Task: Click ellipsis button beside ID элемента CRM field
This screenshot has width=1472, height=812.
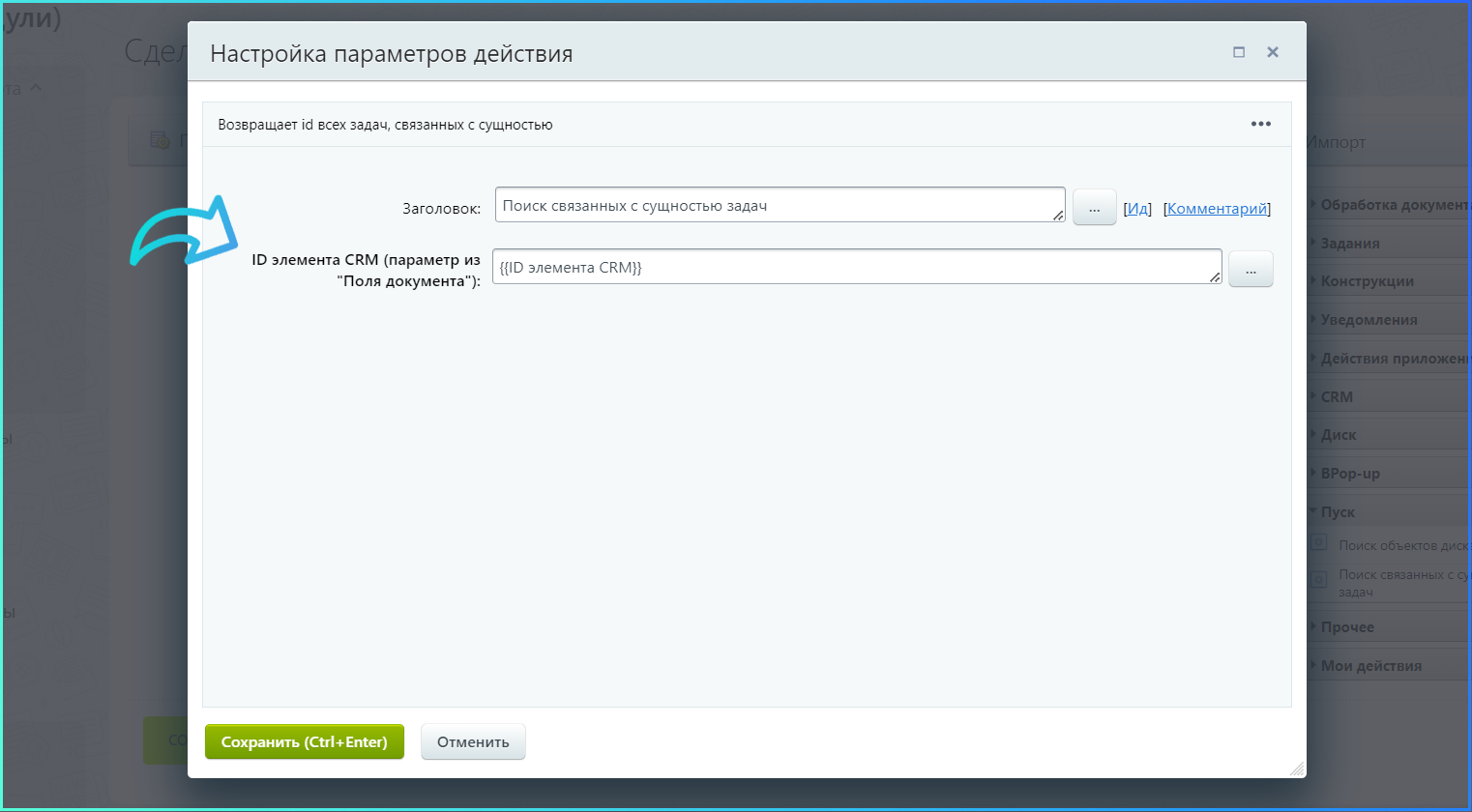Action: click(x=1250, y=270)
